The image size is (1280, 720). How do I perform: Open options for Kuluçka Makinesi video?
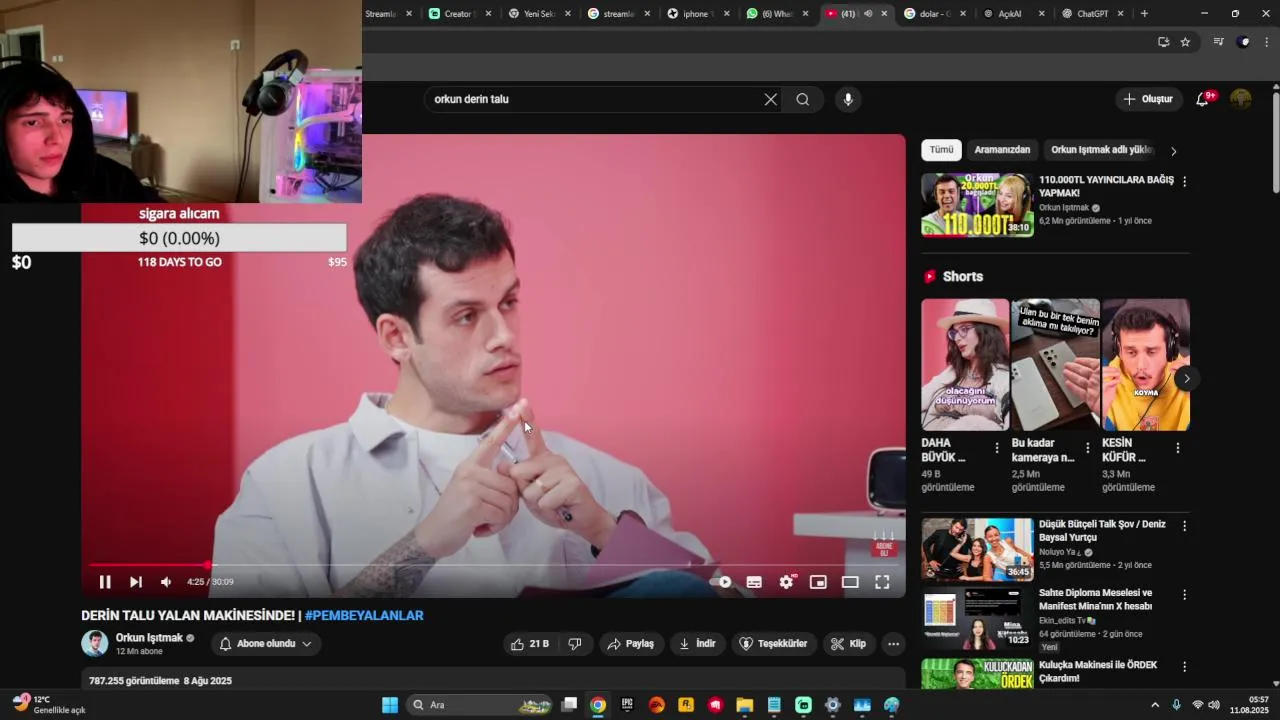click(x=1185, y=667)
